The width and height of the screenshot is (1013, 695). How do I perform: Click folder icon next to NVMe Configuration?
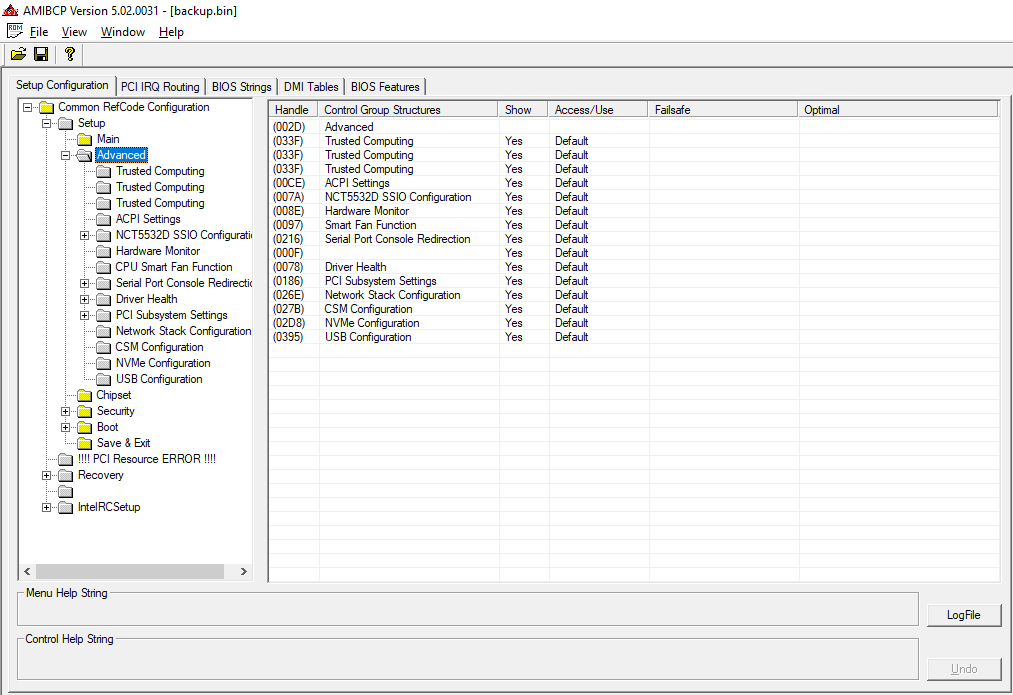coord(103,364)
